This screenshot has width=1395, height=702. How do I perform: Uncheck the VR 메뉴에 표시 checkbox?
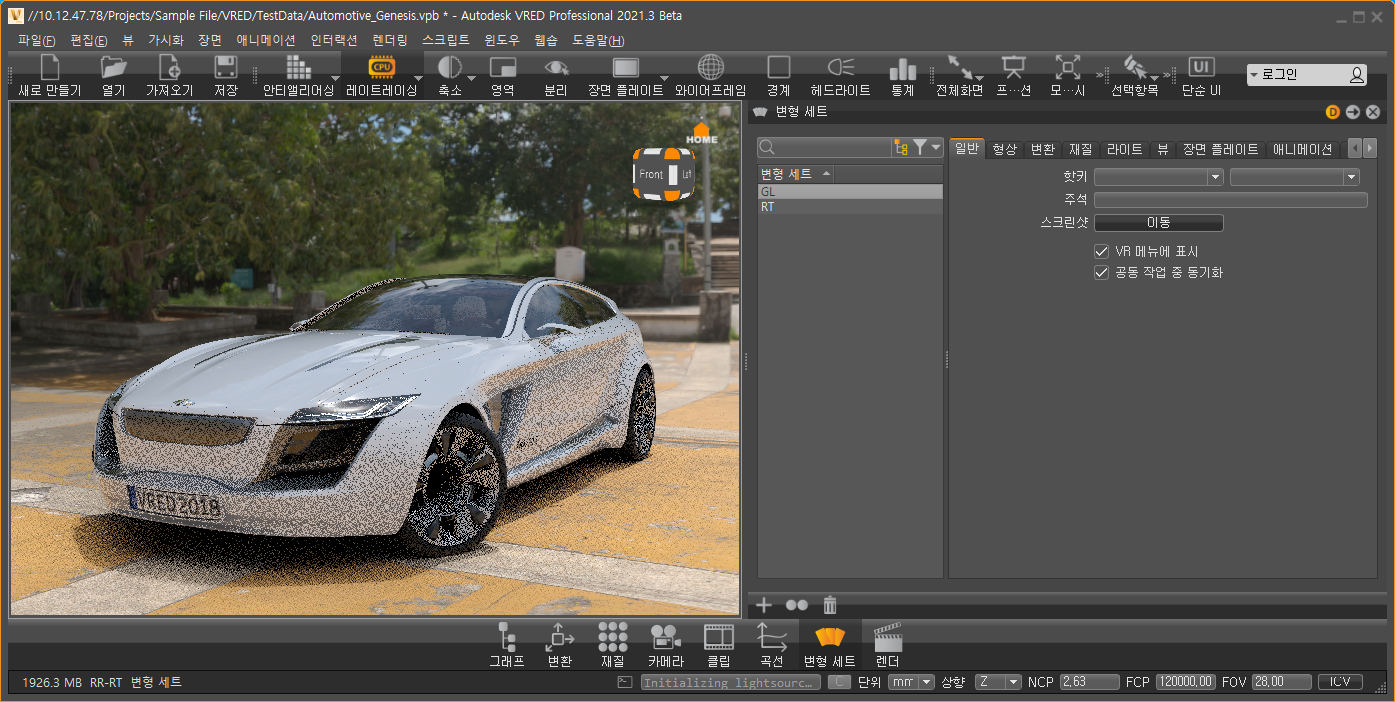tap(1102, 252)
